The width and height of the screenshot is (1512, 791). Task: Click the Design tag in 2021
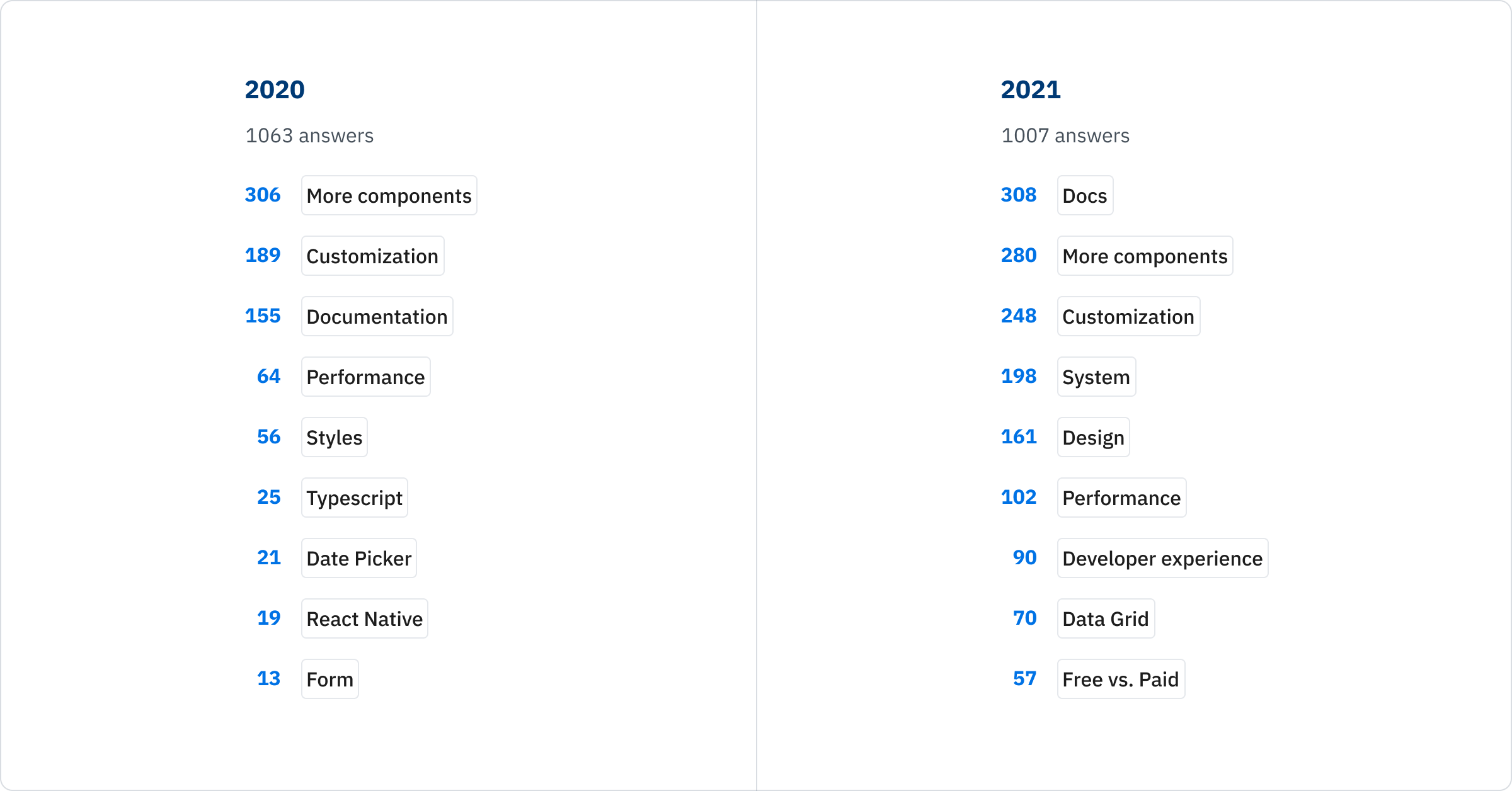pos(1094,436)
